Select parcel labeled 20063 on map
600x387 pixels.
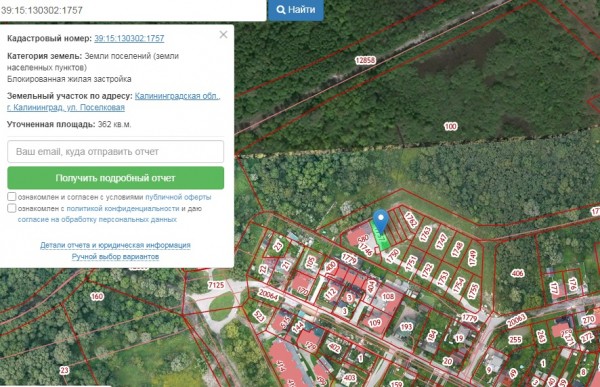point(517,320)
